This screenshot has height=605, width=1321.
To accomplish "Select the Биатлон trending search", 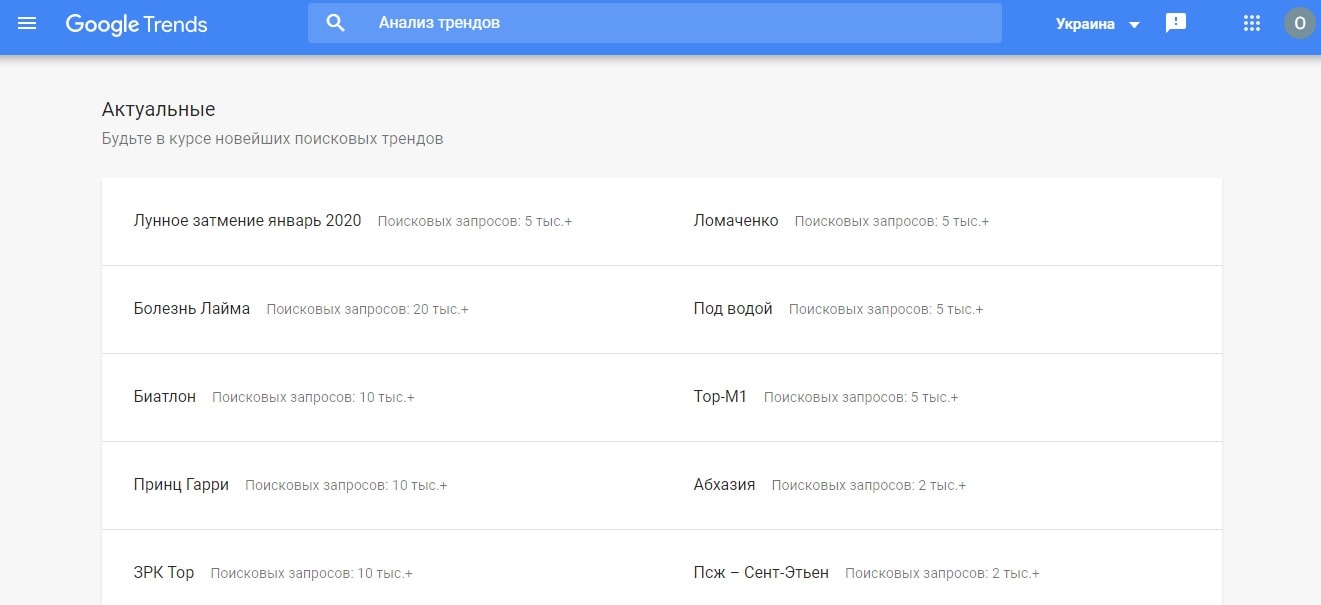I will point(165,397).
